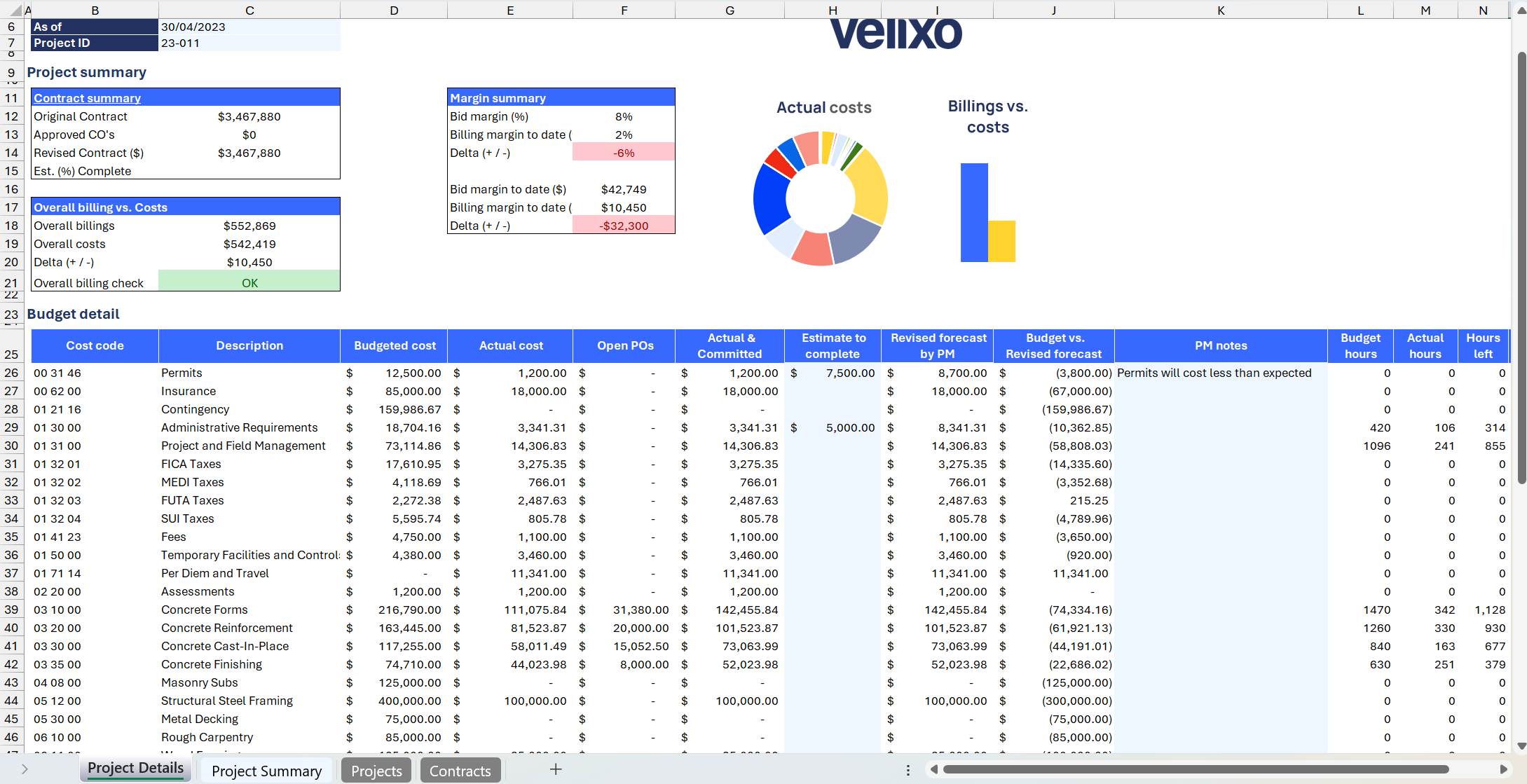Open the Contract summary link

point(87,98)
